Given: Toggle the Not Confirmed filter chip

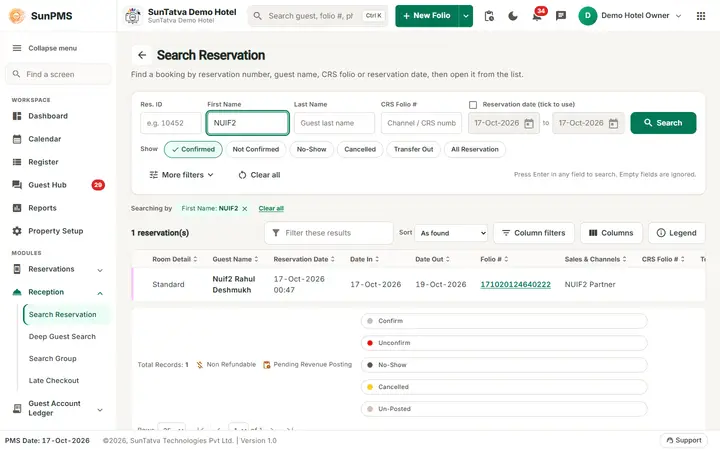Looking at the screenshot, I should (256, 149).
